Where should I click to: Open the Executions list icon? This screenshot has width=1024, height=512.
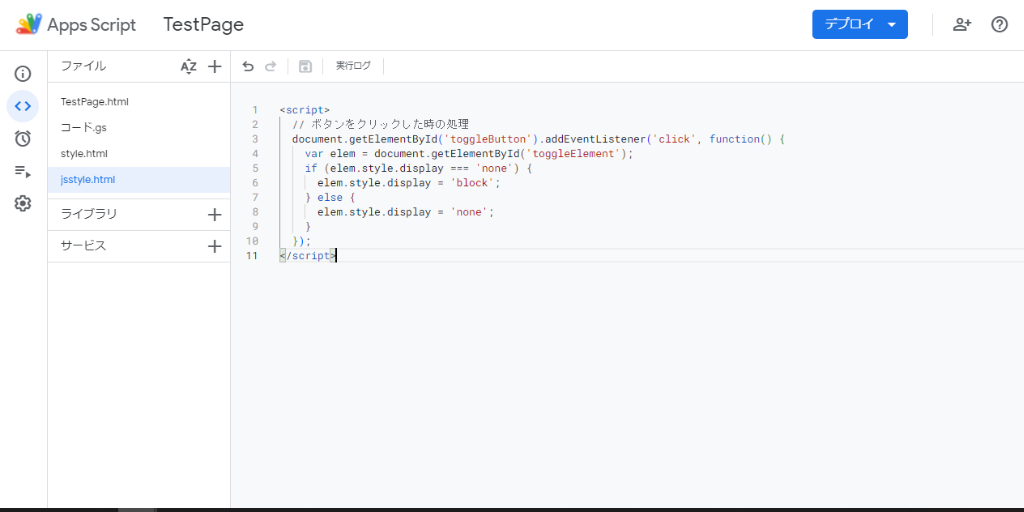coord(22,172)
